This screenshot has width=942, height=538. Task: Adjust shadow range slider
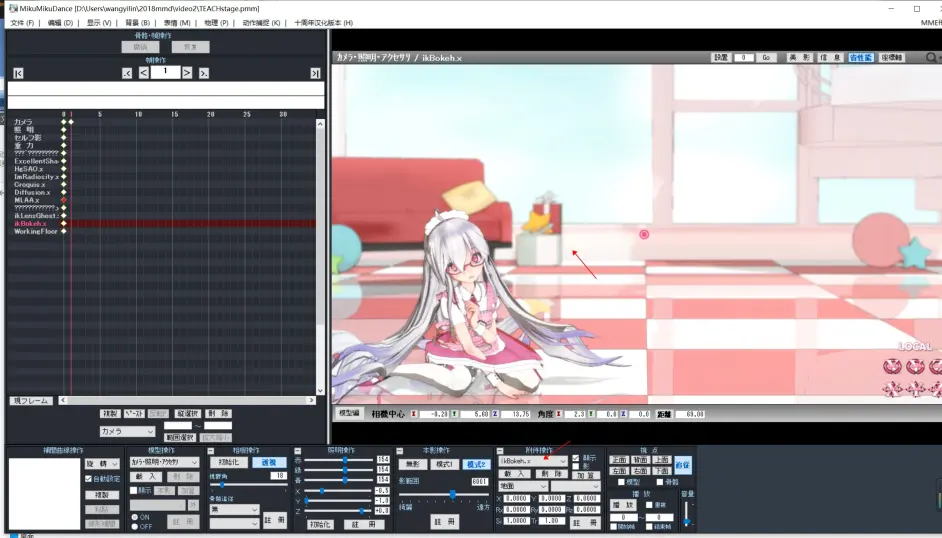click(x=452, y=494)
